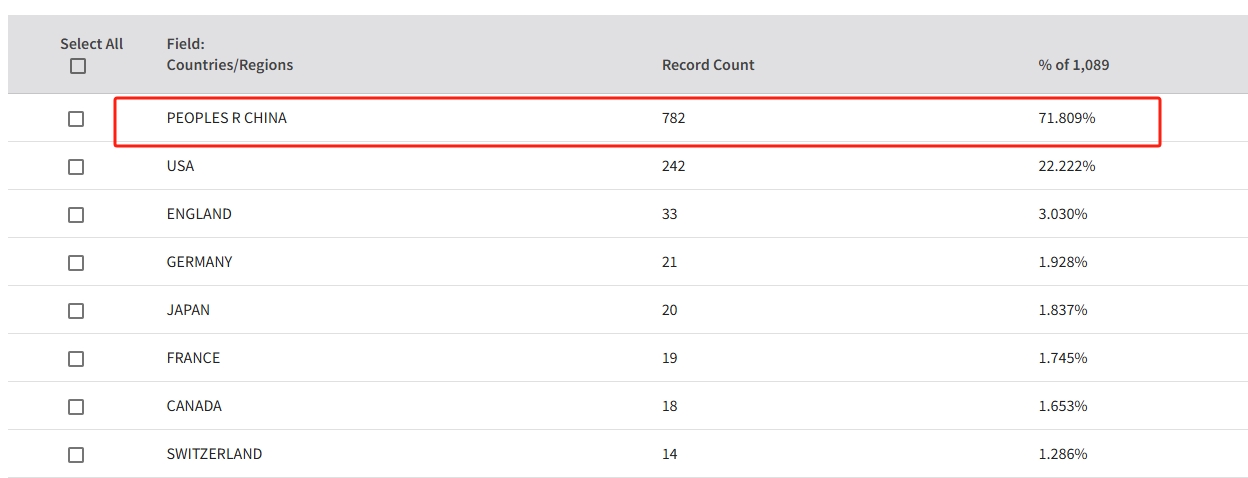1248x478 pixels.
Task: Click the PEOPLES R CHINA label
Action: coord(226,118)
